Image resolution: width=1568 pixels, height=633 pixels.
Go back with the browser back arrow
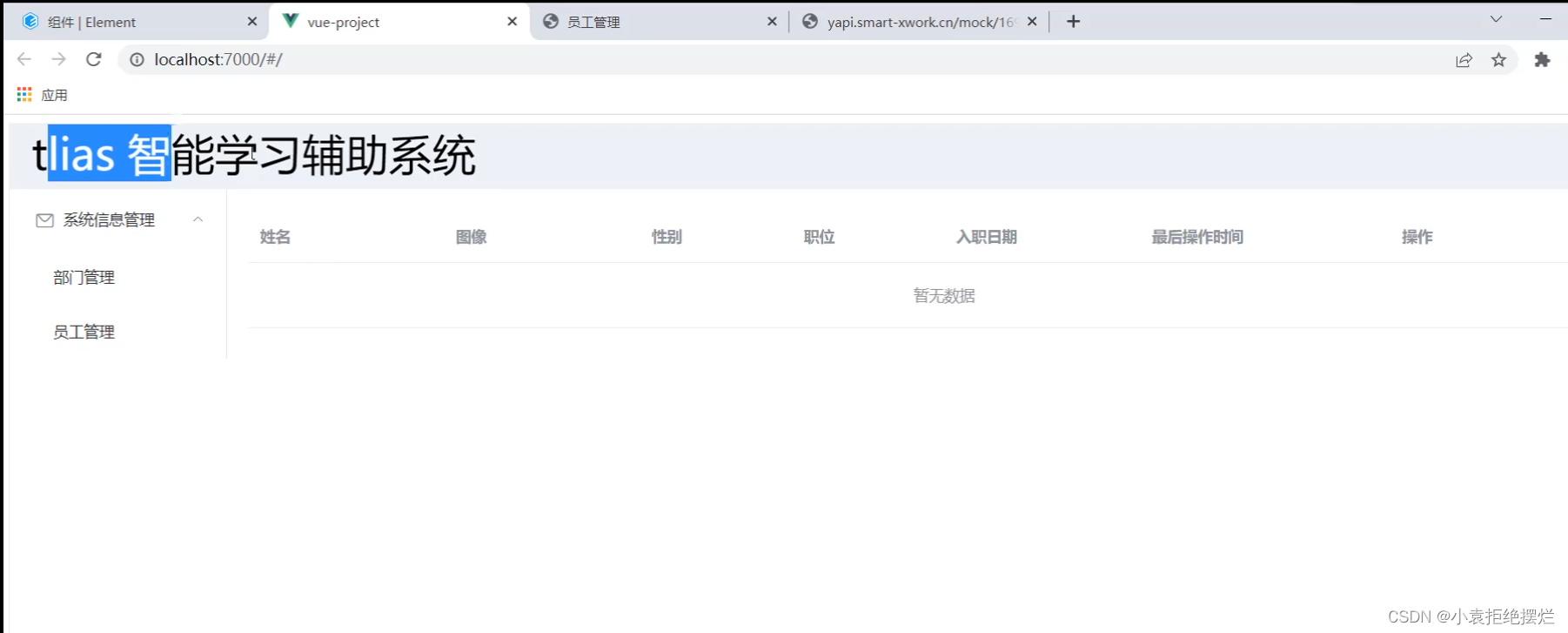coord(24,59)
